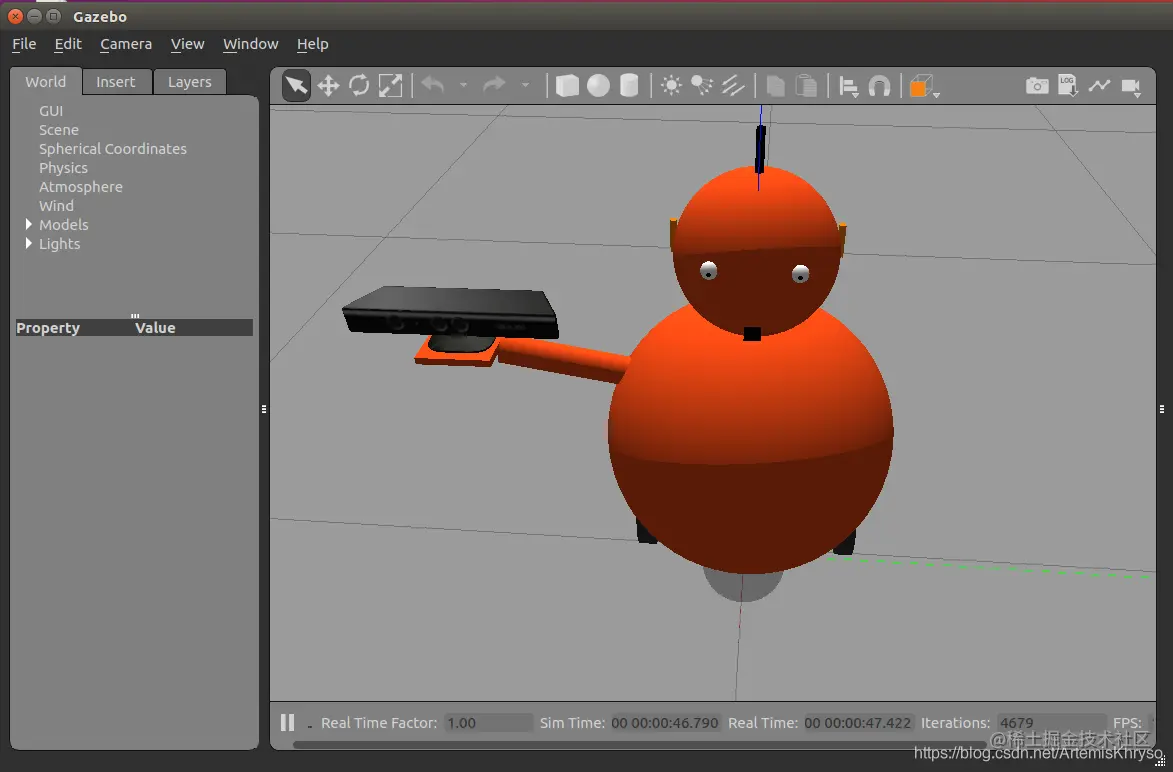Toggle the snap magnet tool
The image size is (1173, 772).
pyautogui.click(x=879, y=87)
